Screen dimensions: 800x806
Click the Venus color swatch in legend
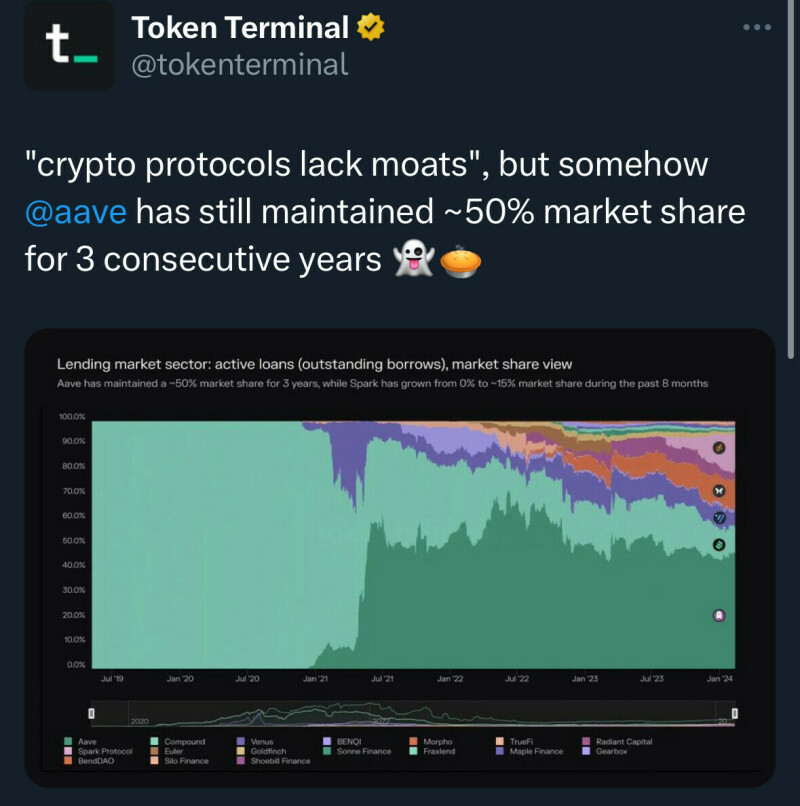241,741
